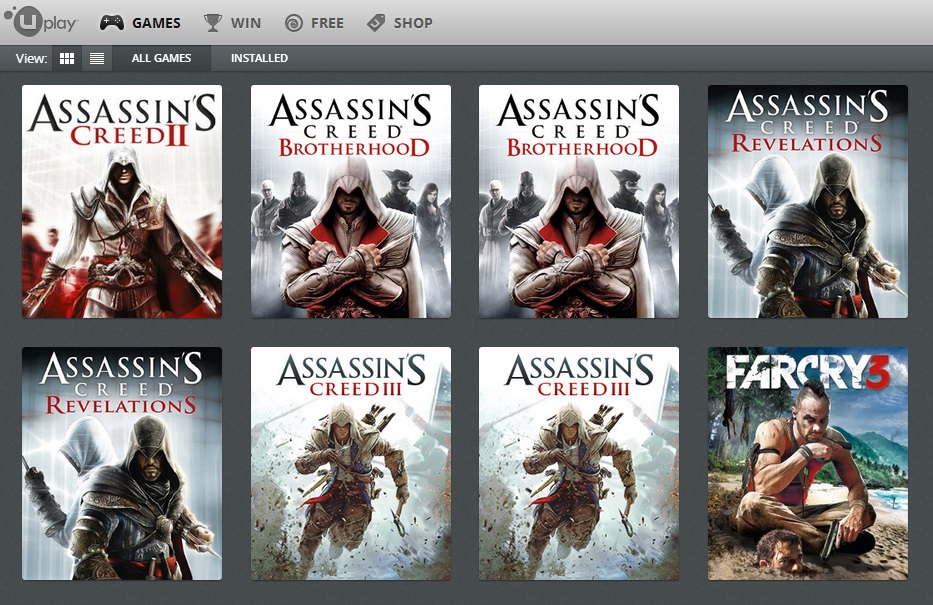Open Brotherhood cover in top row beside Revelations

(x=579, y=202)
